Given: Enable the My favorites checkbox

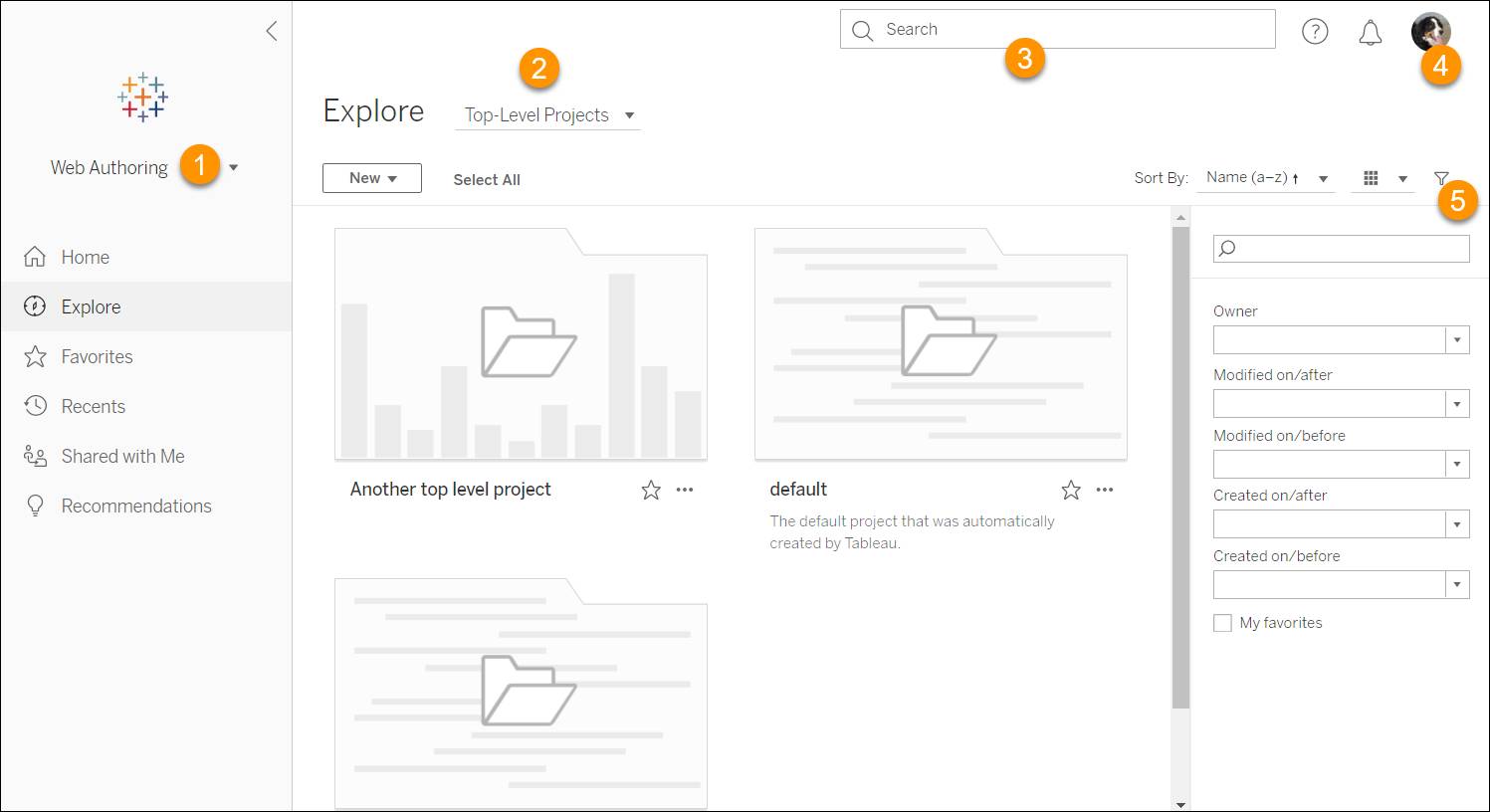Looking at the screenshot, I should click(1223, 622).
